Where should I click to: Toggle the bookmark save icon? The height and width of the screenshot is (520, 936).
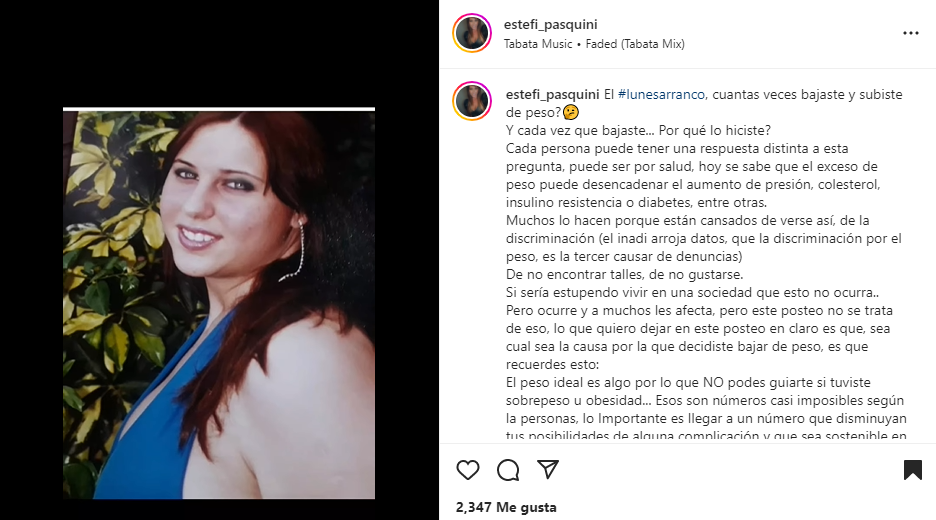[913, 470]
